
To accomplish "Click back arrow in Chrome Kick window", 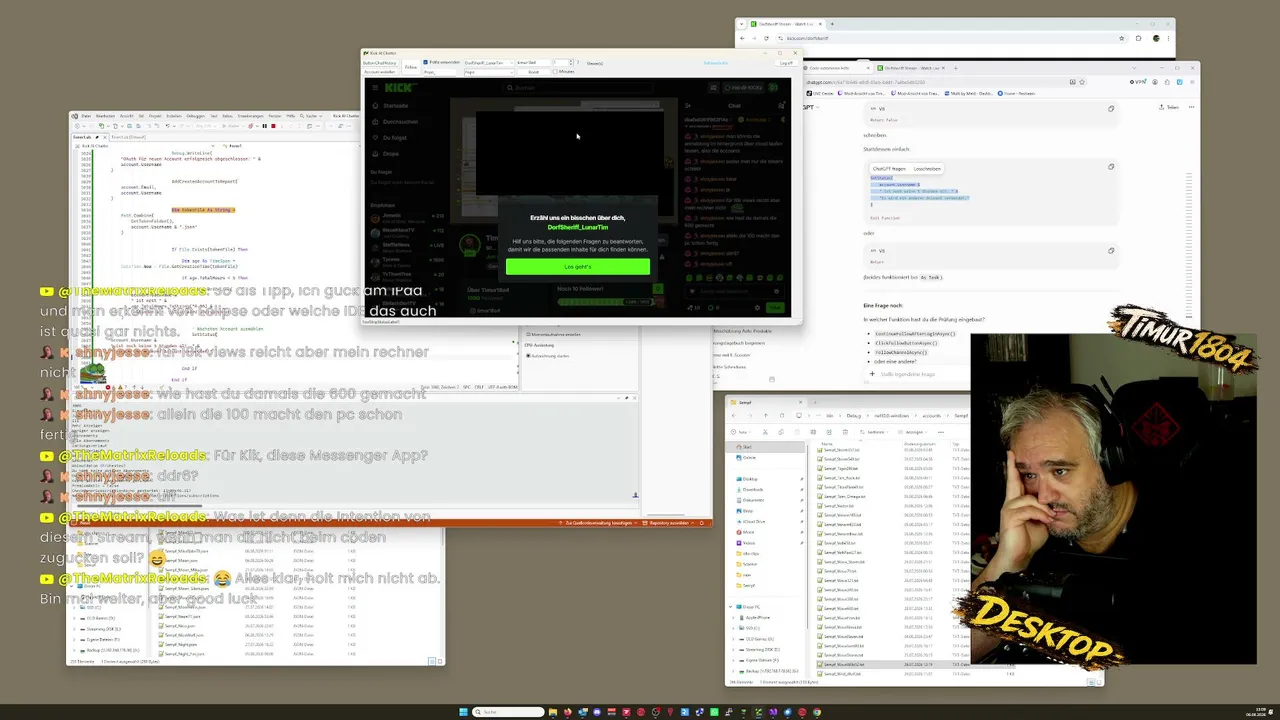I will pyautogui.click(x=742, y=38).
